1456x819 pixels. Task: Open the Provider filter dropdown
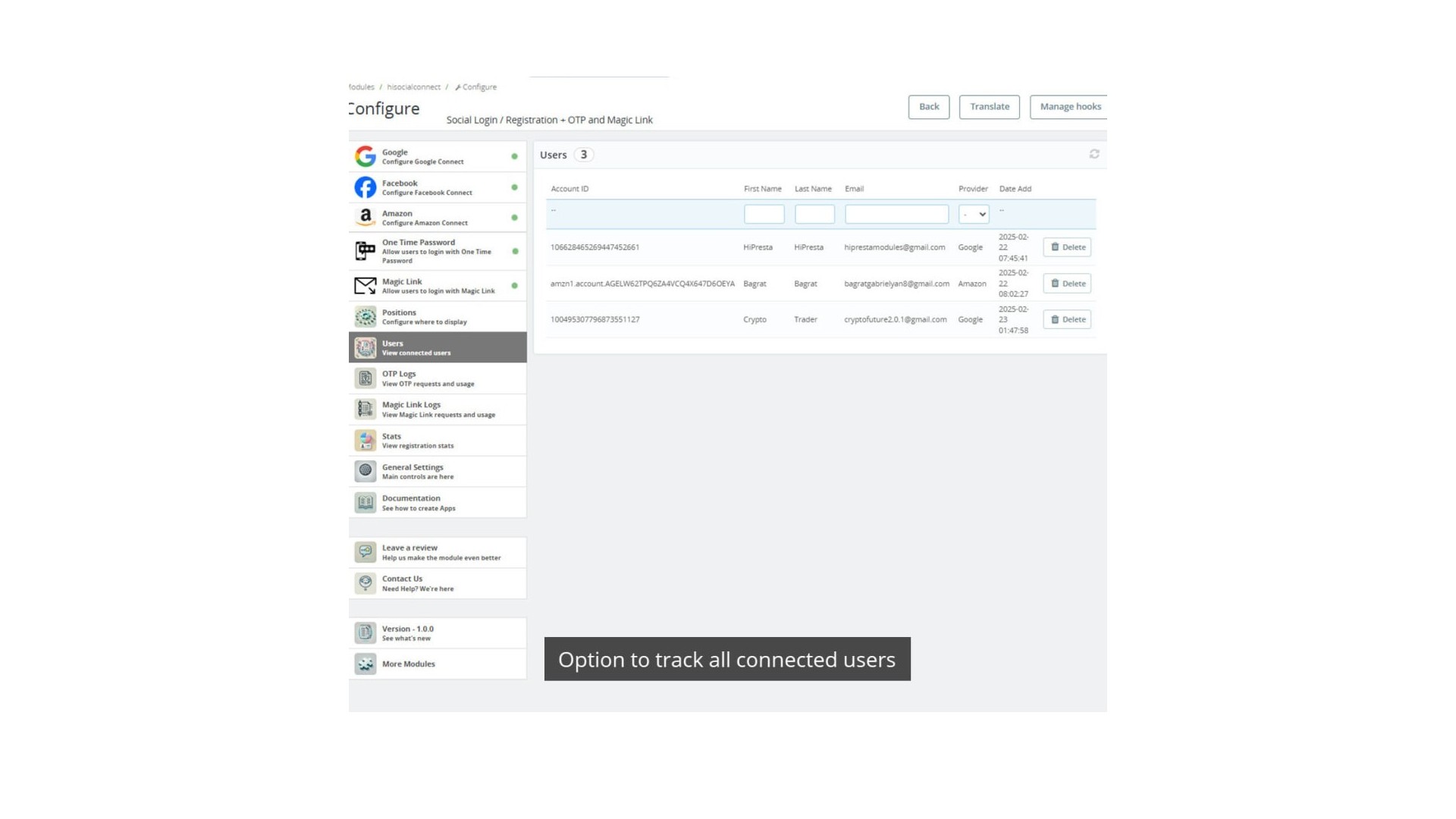[x=974, y=215]
